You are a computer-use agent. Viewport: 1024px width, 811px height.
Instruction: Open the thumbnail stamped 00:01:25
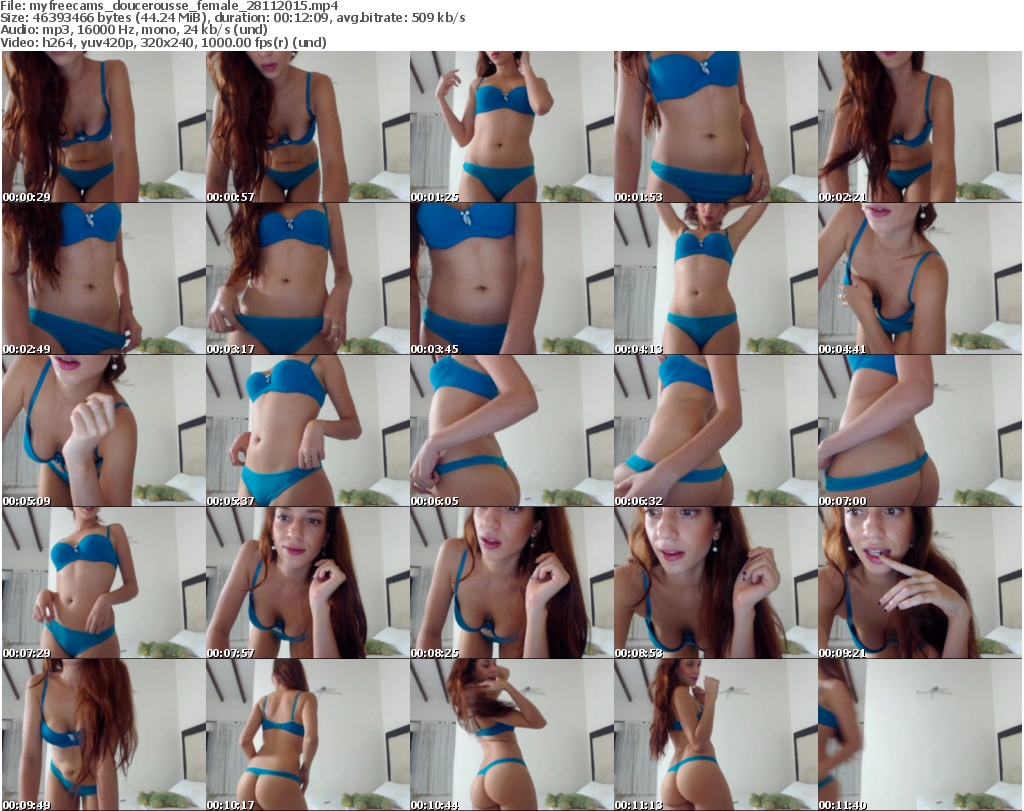pos(511,127)
